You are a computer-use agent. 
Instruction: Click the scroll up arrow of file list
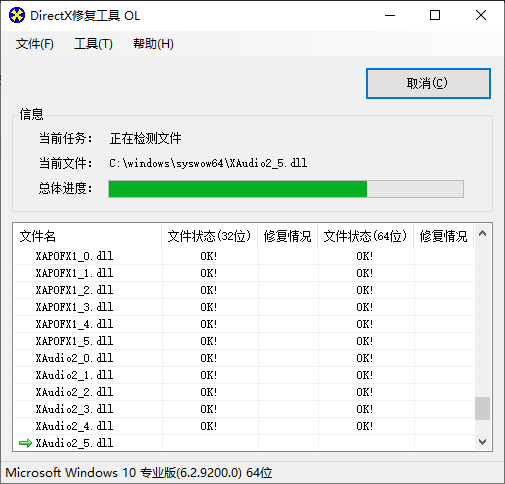pyautogui.click(x=482, y=234)
